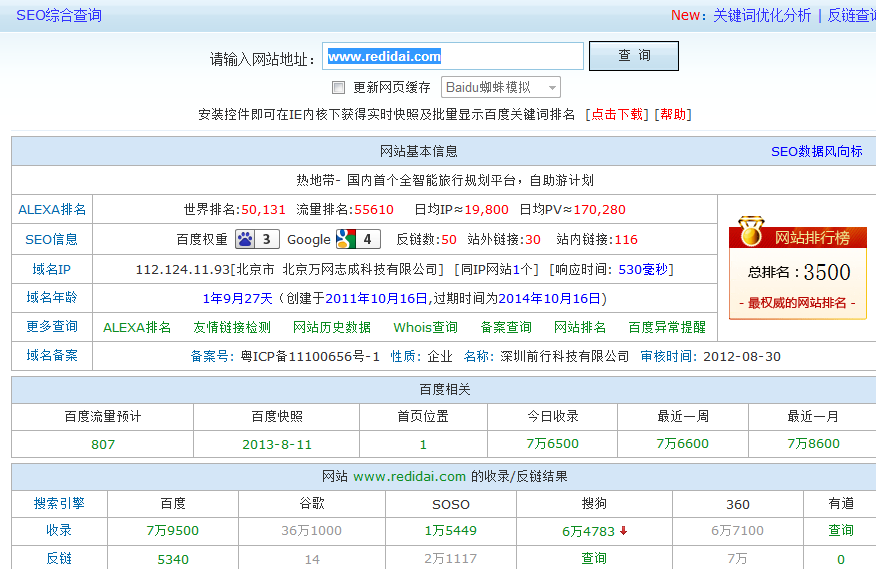This screenshot has height=569, width=876.
Task: Click the 最权威的网站排名 slogan
Action: pos(797,303)
